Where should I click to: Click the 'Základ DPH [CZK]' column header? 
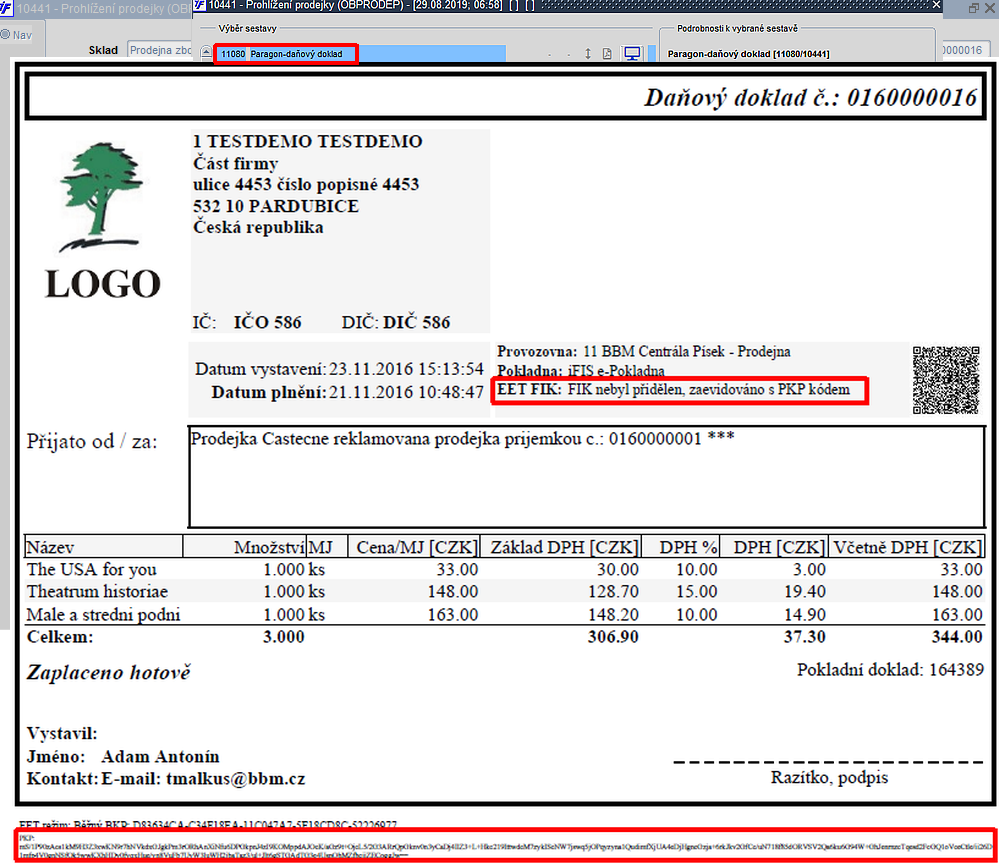[x=564, y=547]
